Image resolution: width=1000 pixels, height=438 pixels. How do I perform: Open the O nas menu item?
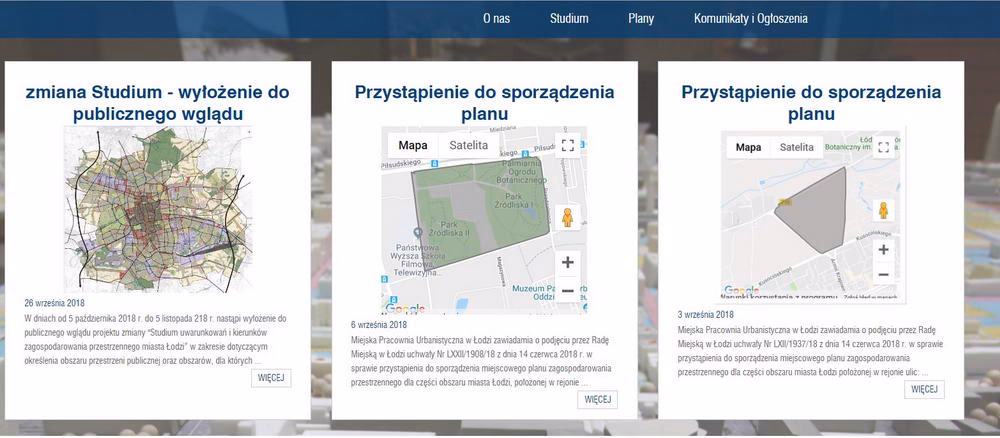[x=496, y=18]
